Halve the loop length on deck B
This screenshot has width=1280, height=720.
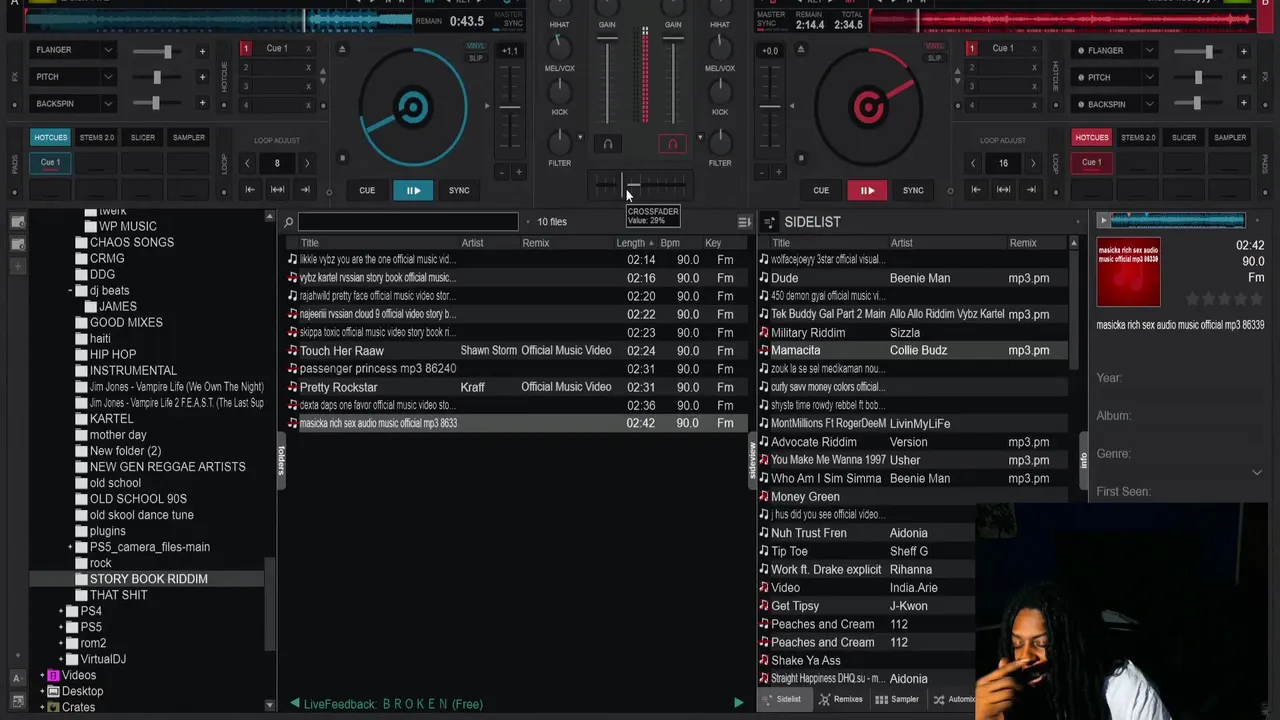(x=974, y=163)
